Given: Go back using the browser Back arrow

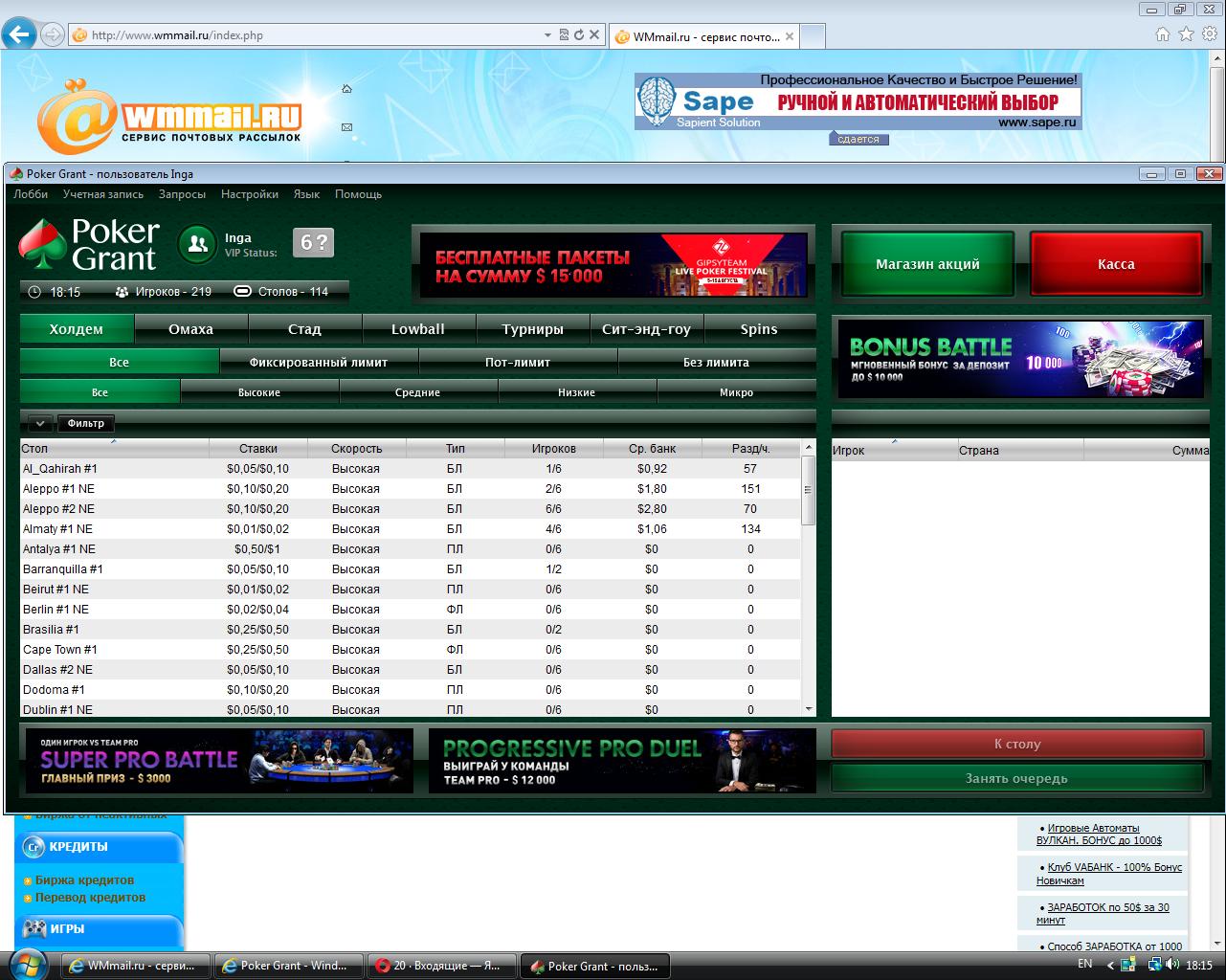Looking at the screenshot, I should [x=19, y=34].
